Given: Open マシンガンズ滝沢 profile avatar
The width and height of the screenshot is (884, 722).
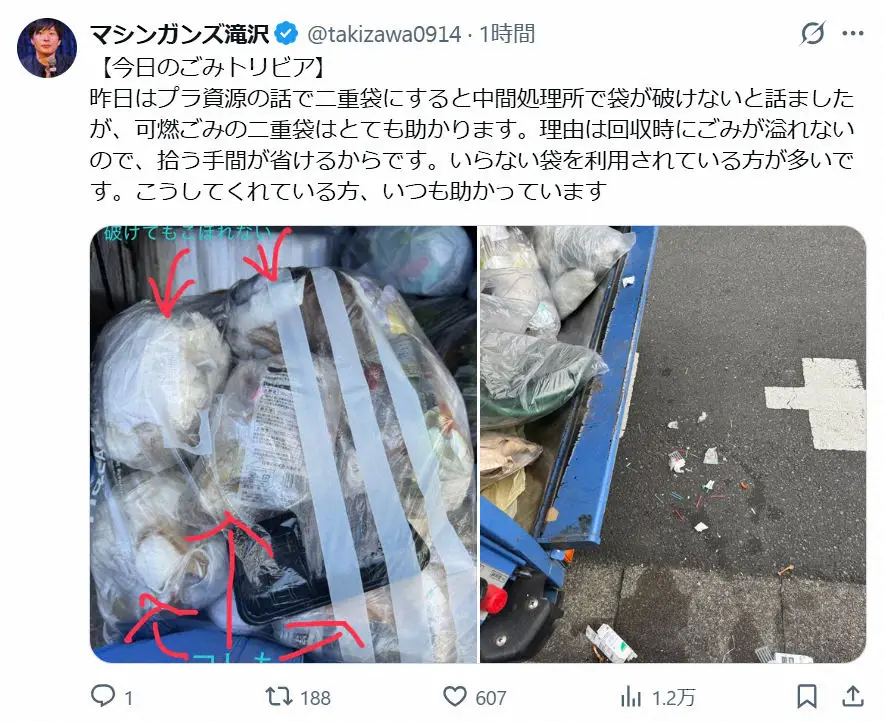Looking at the screenshot, I should click(x=47, y=48).
